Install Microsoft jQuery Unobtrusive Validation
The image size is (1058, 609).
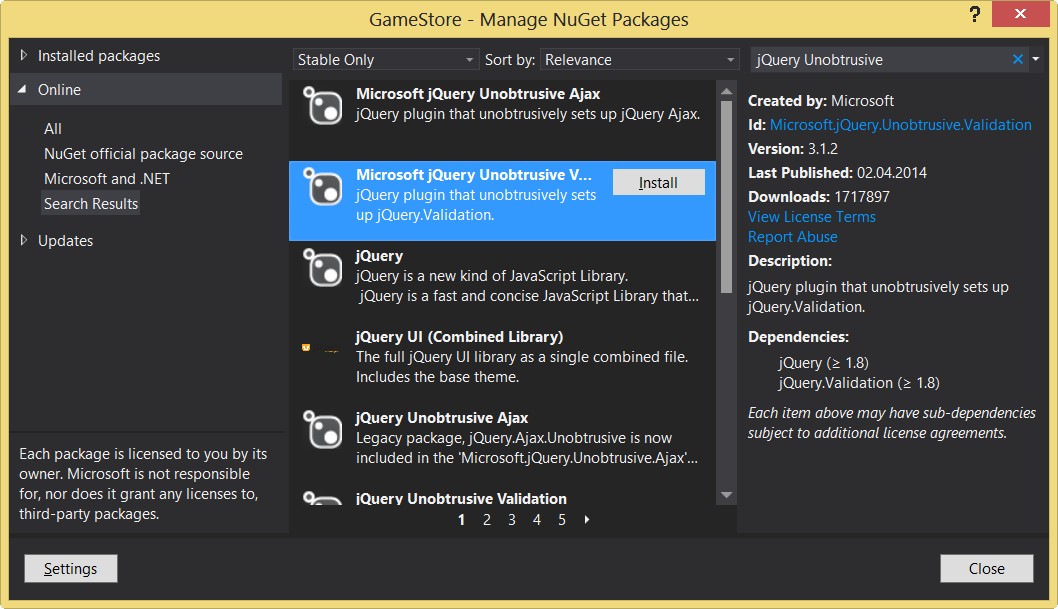click(x=659, y=182)
